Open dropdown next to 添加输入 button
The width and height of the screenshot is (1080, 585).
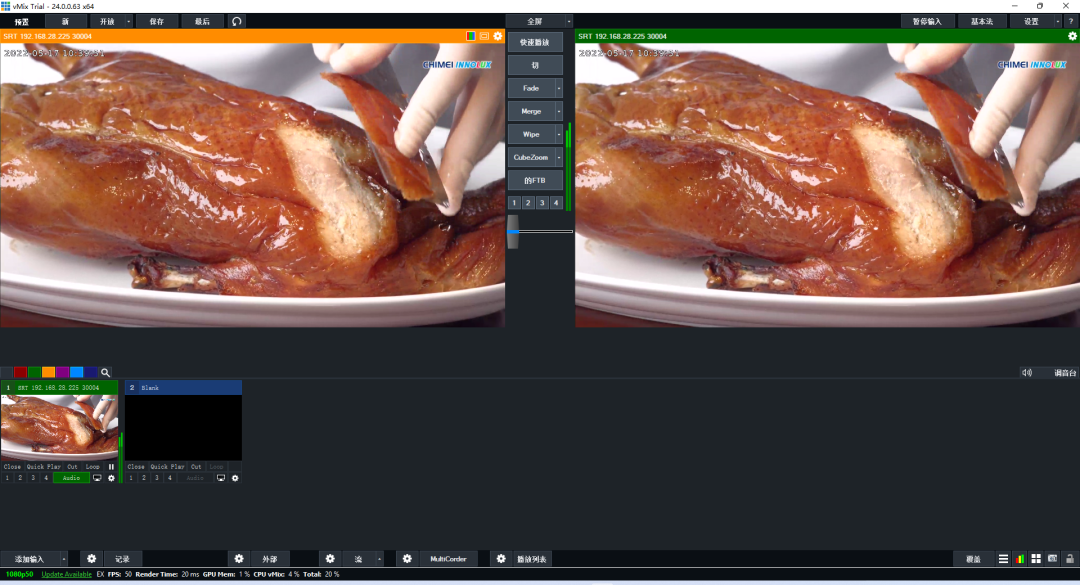click(x=63, y=559)
